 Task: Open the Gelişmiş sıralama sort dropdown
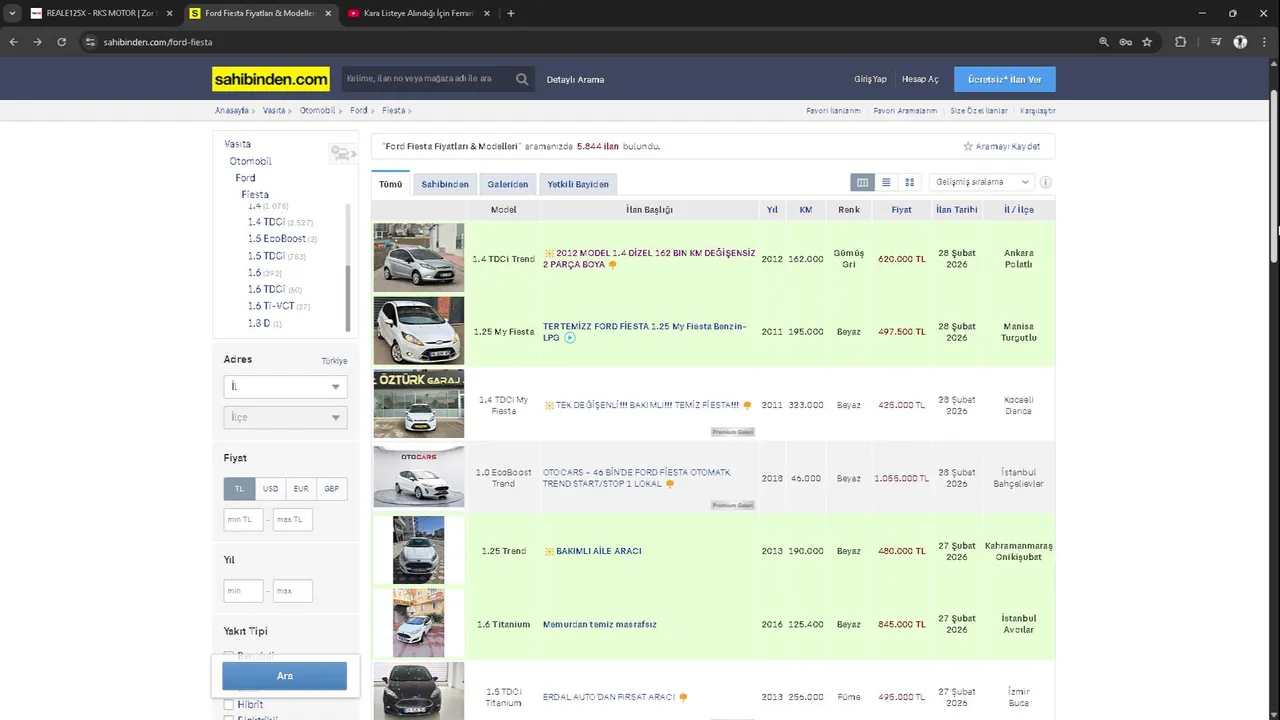(981, 182)
